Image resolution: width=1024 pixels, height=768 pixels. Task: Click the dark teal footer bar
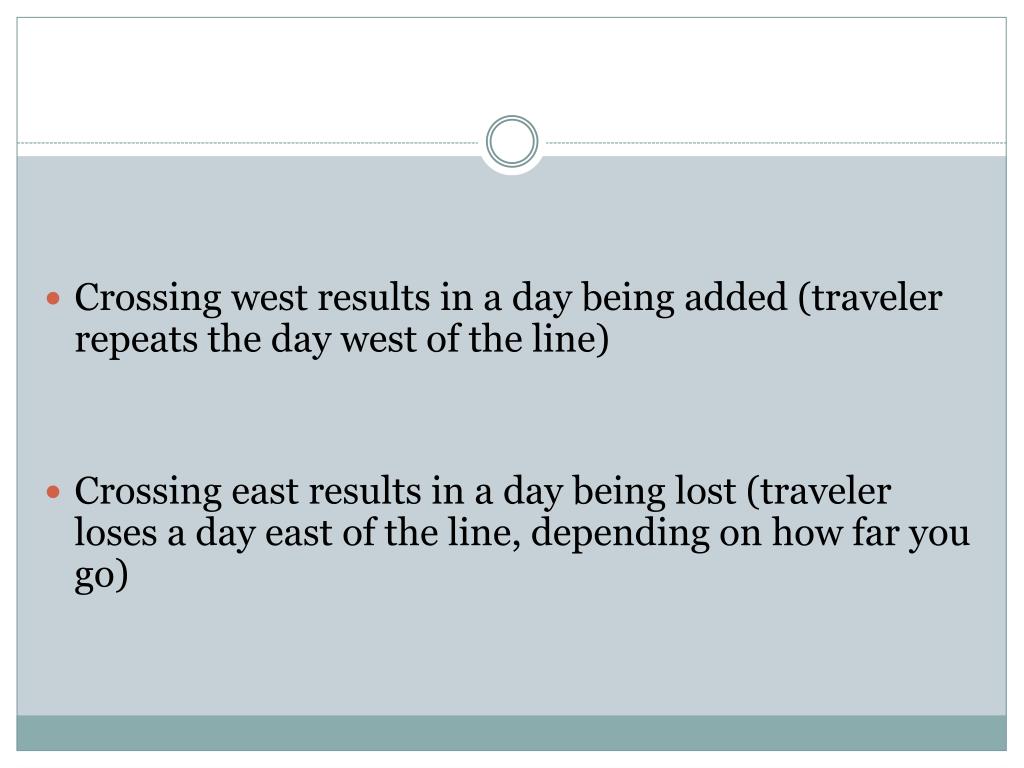pyautogui.click(x=511, y=733)
